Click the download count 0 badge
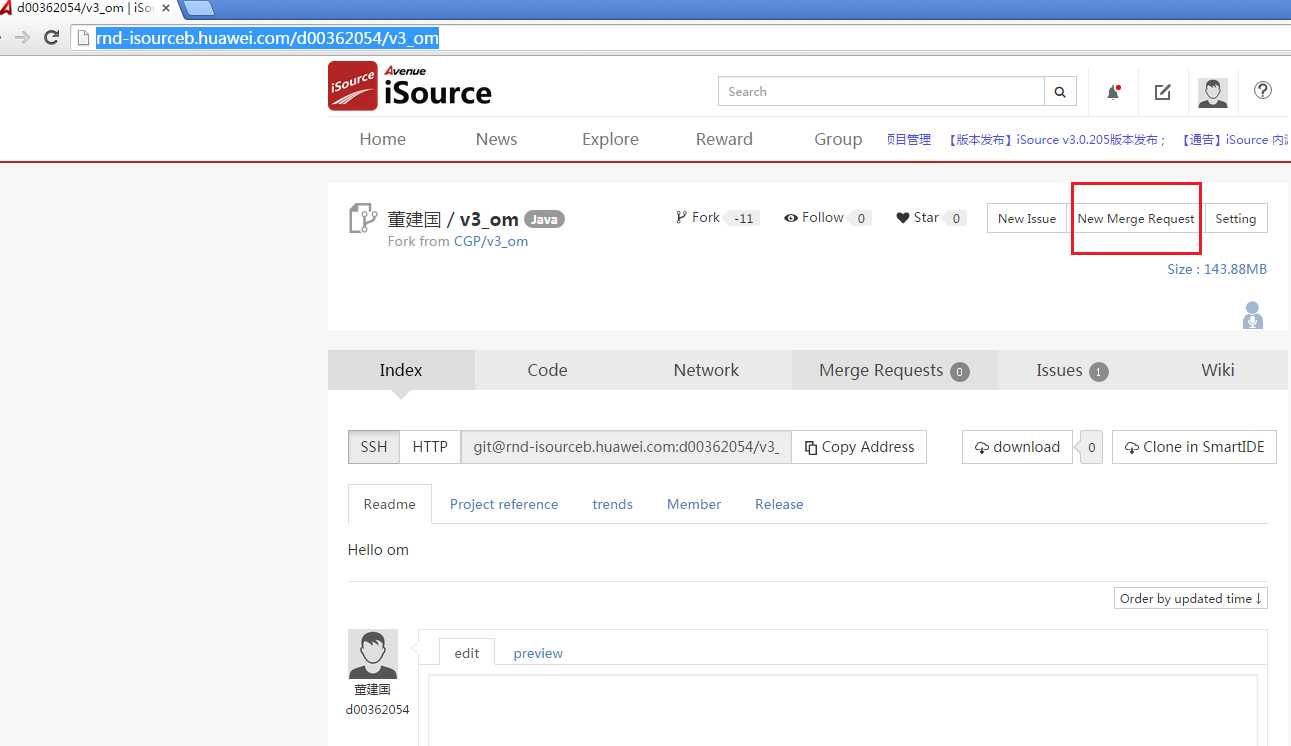 (x=1091, y=448)
